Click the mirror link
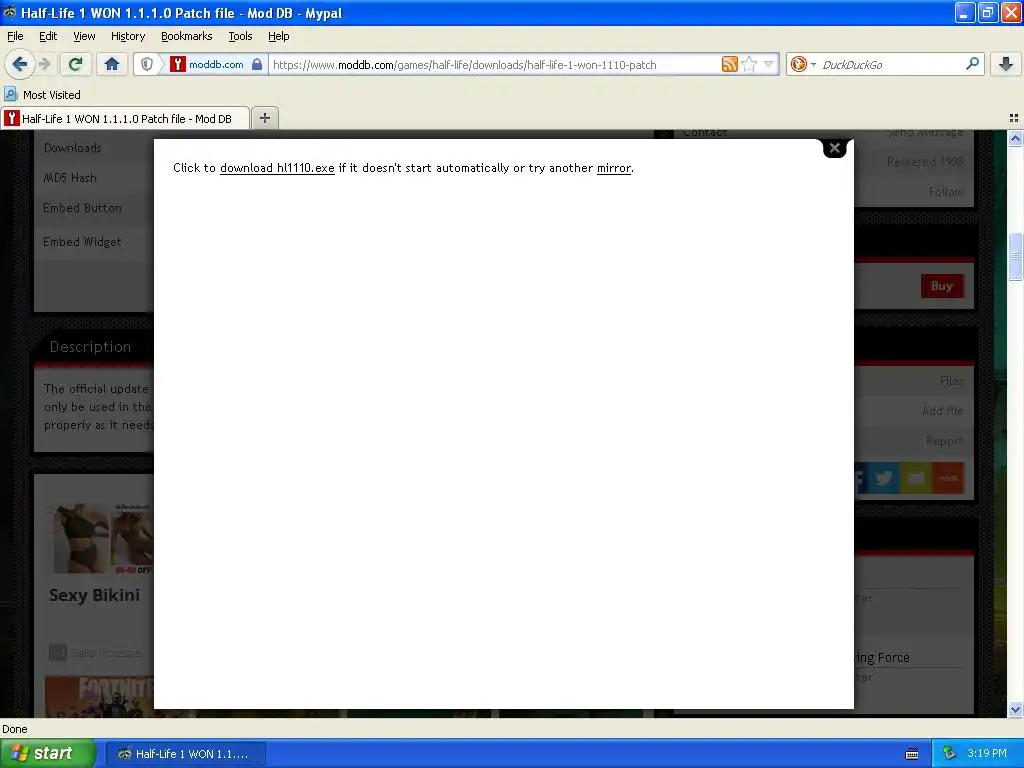 pos(614,168)
